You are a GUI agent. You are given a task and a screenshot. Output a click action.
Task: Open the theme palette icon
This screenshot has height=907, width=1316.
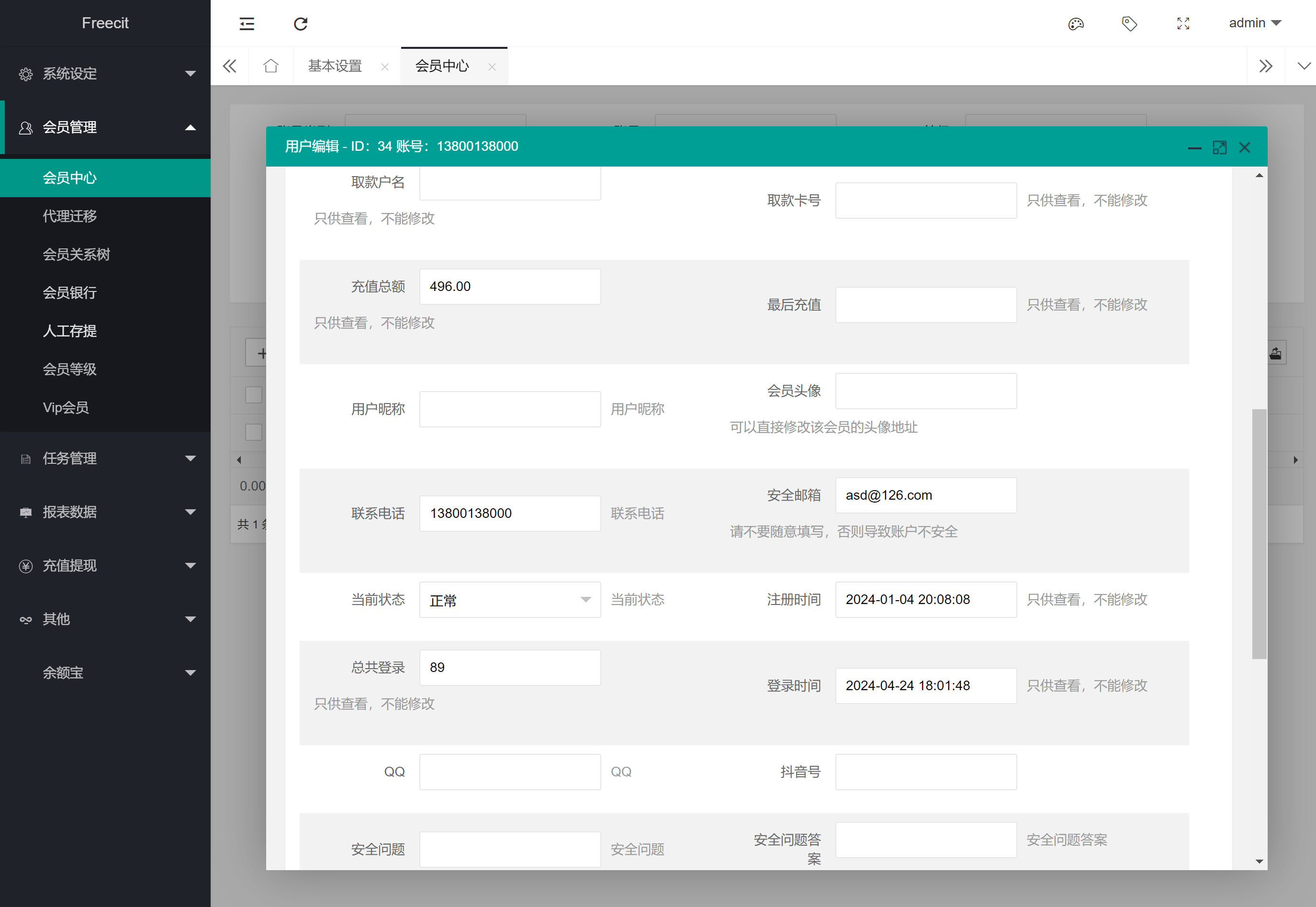(x=1076, y=23)
